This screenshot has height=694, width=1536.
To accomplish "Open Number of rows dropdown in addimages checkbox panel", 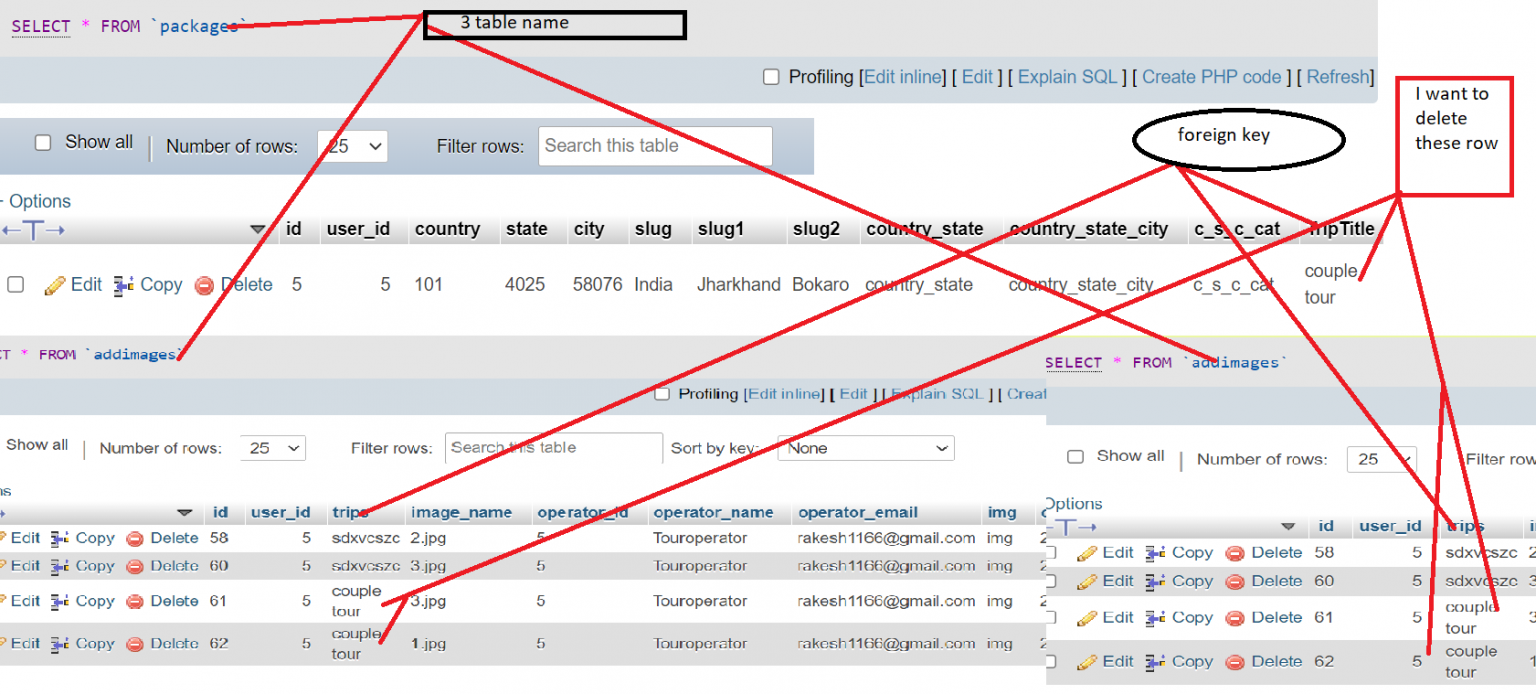I will tap(1382, 459).
